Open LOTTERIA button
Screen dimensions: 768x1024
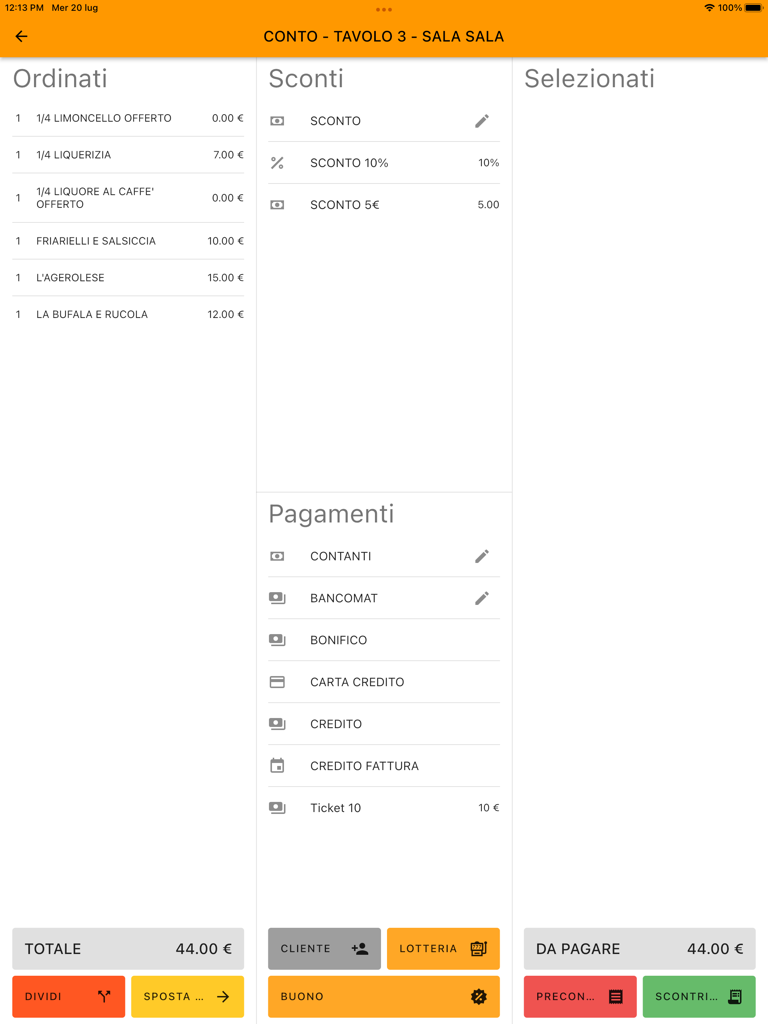click(443, 949)
